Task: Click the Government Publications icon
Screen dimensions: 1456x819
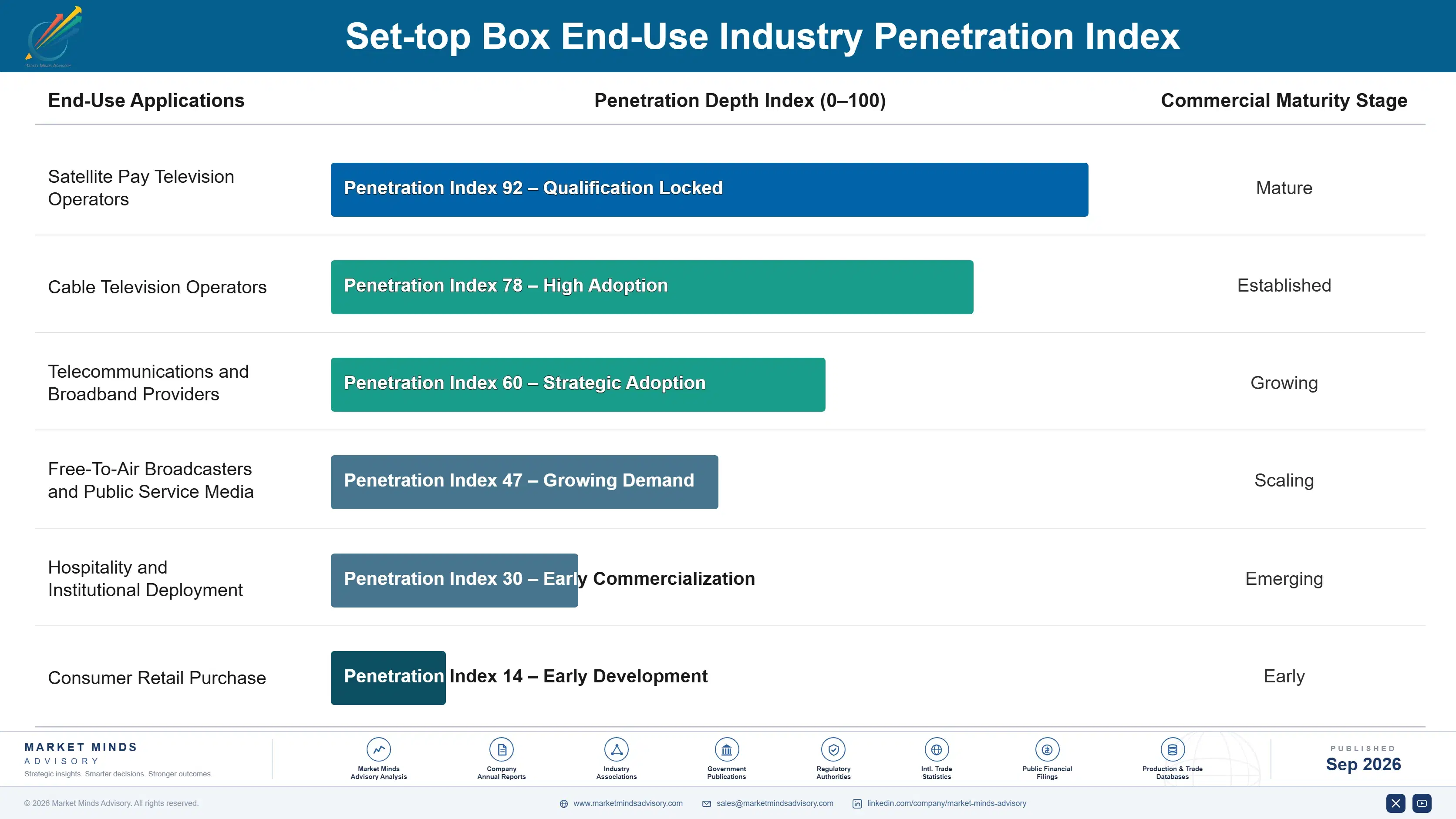Action: tap(726, 749)
